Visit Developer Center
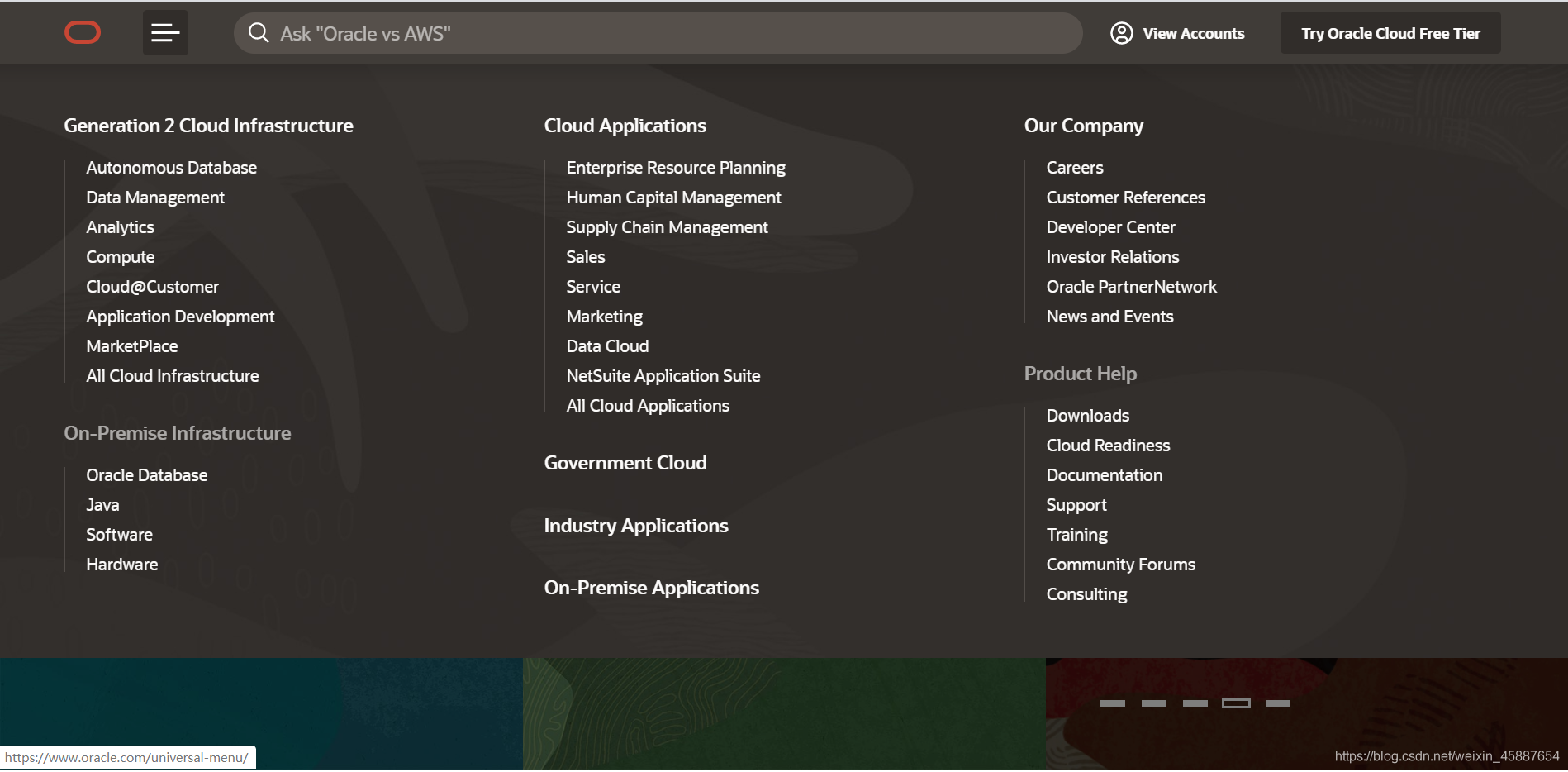 (x=1110, y=227)
